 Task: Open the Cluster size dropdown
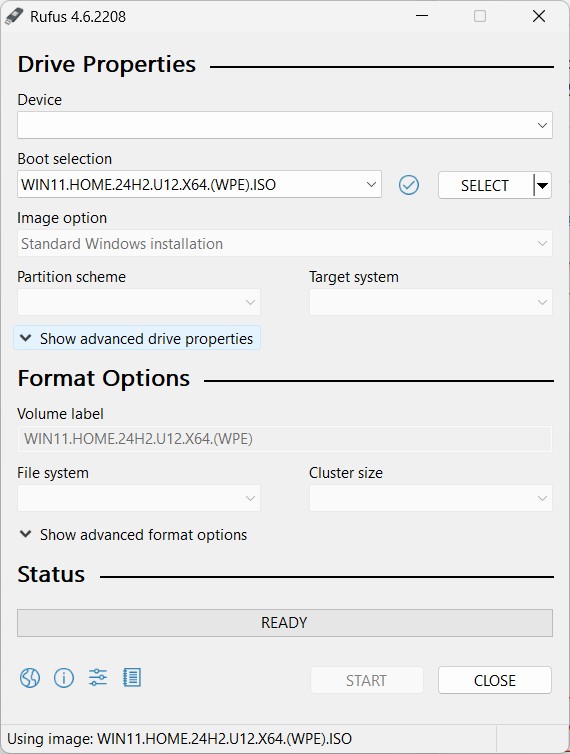click(x=431, y=498)
